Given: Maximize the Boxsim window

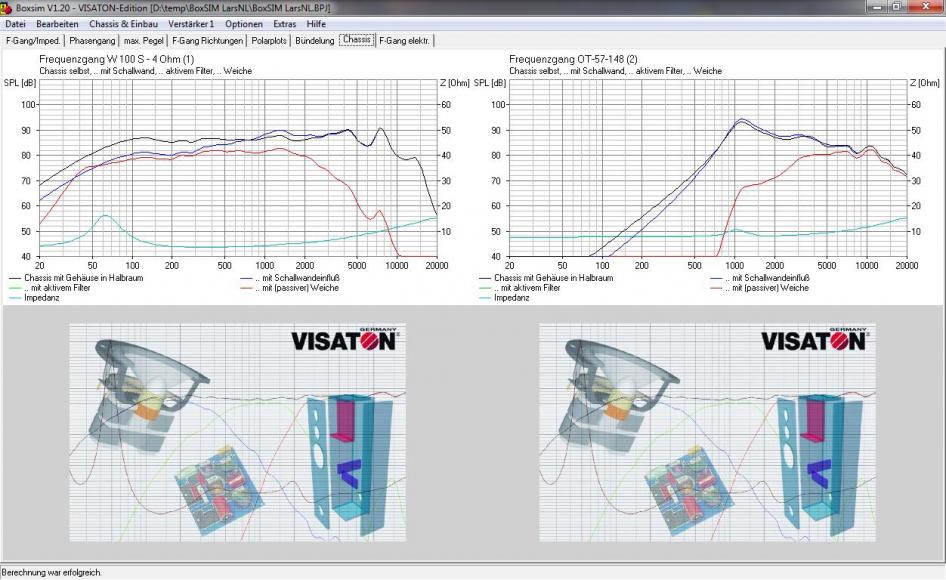Looking at the screenshot, I should [x=897, y=7].
